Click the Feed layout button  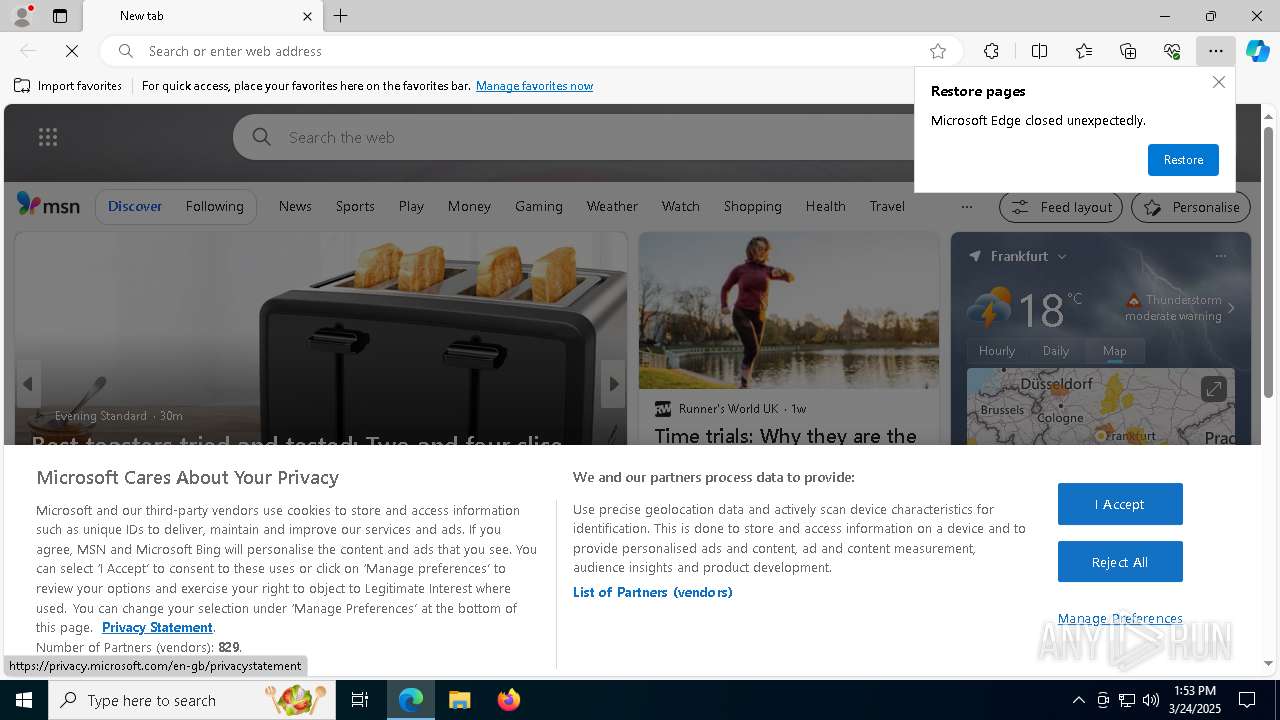[1062, 207]
